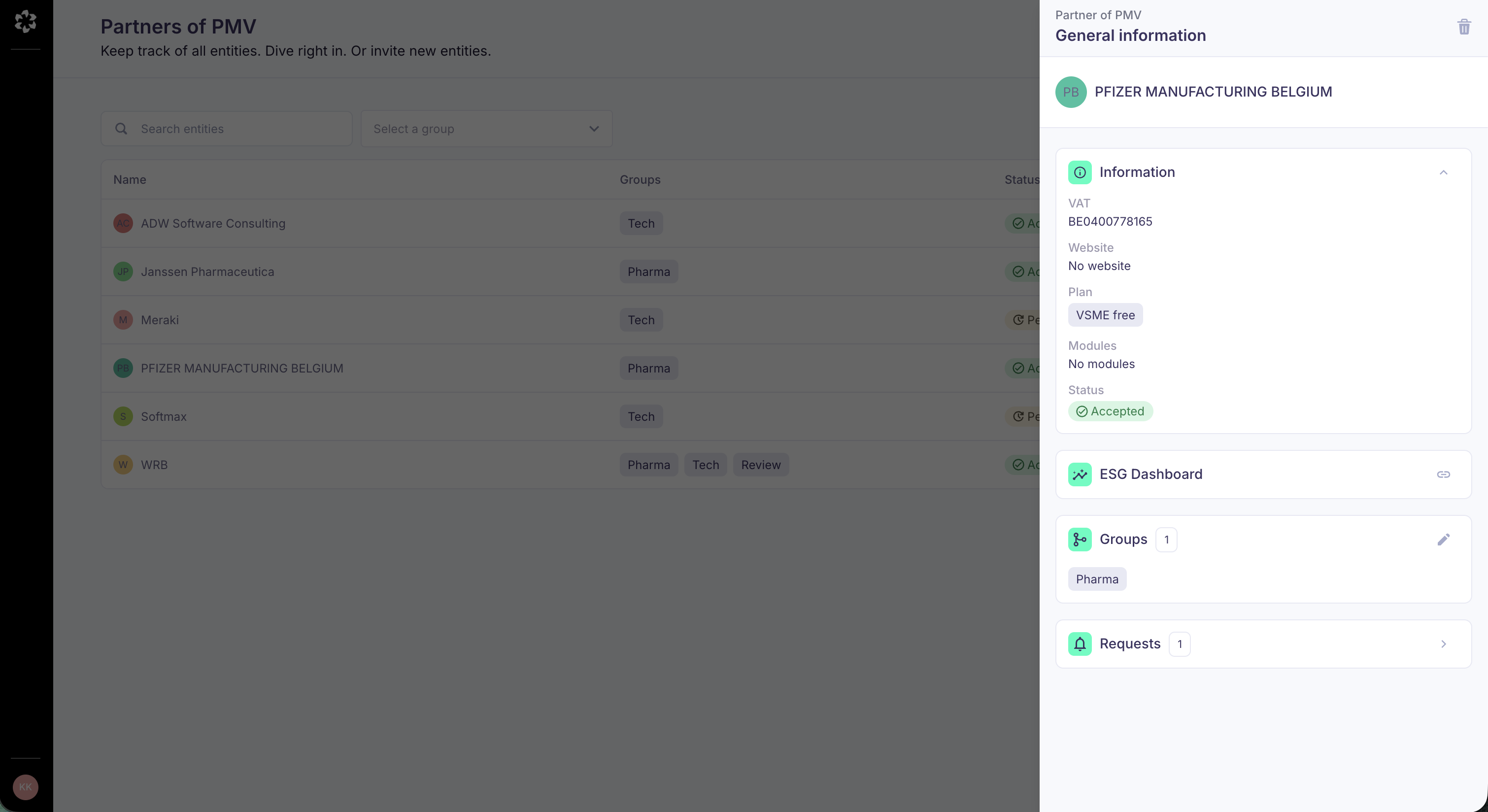Edit groups using the pencil icon
Image resolution: width=1488 pixels, height=812 pixels.
pos(1444,540)
